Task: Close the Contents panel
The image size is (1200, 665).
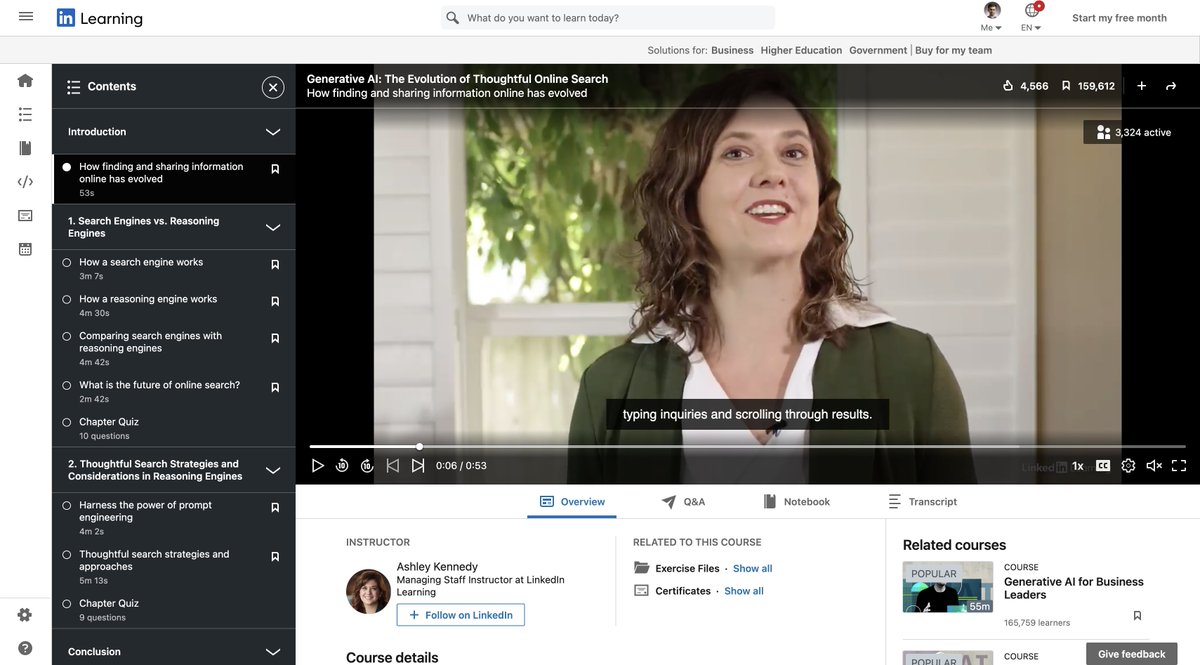Action: 273,87
